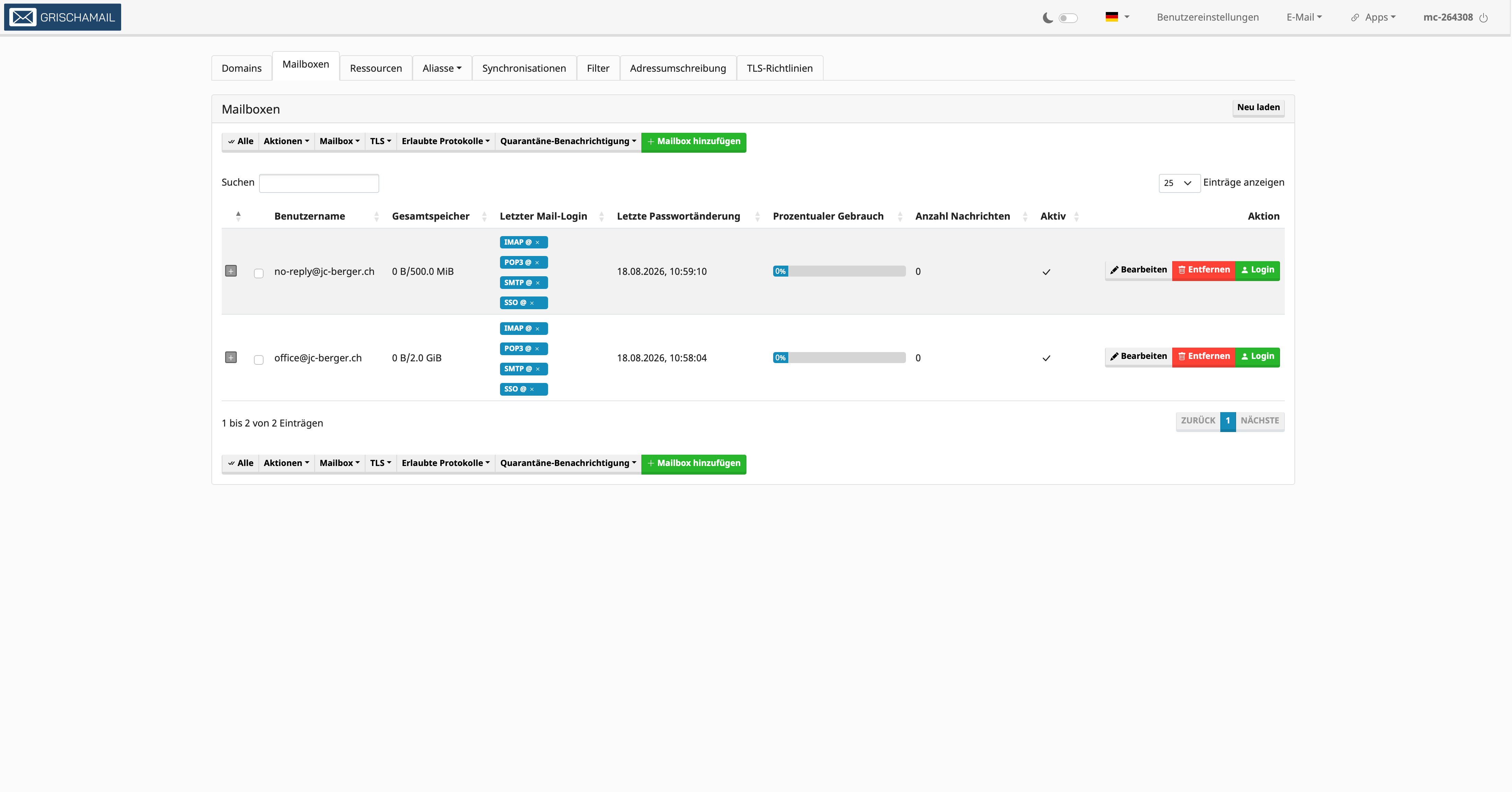Click the IMAP badge in the no-reply row

524,243
